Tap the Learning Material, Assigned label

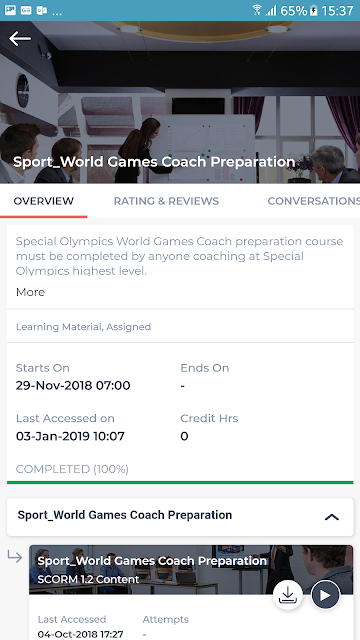[x=83, y=327]
